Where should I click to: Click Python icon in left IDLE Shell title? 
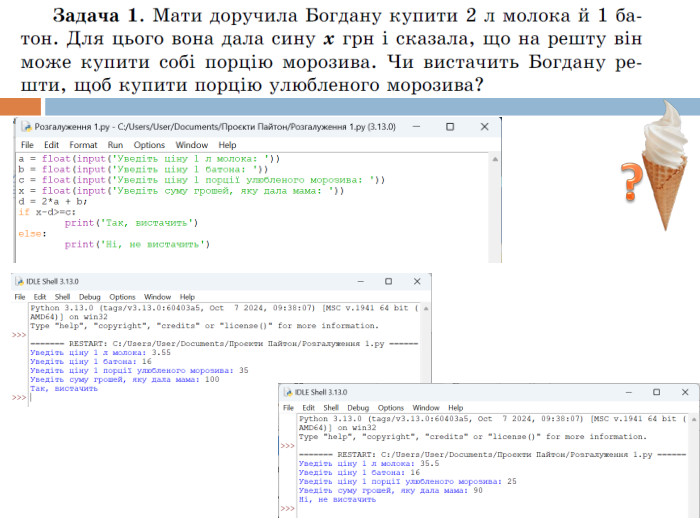click(20, 281)
